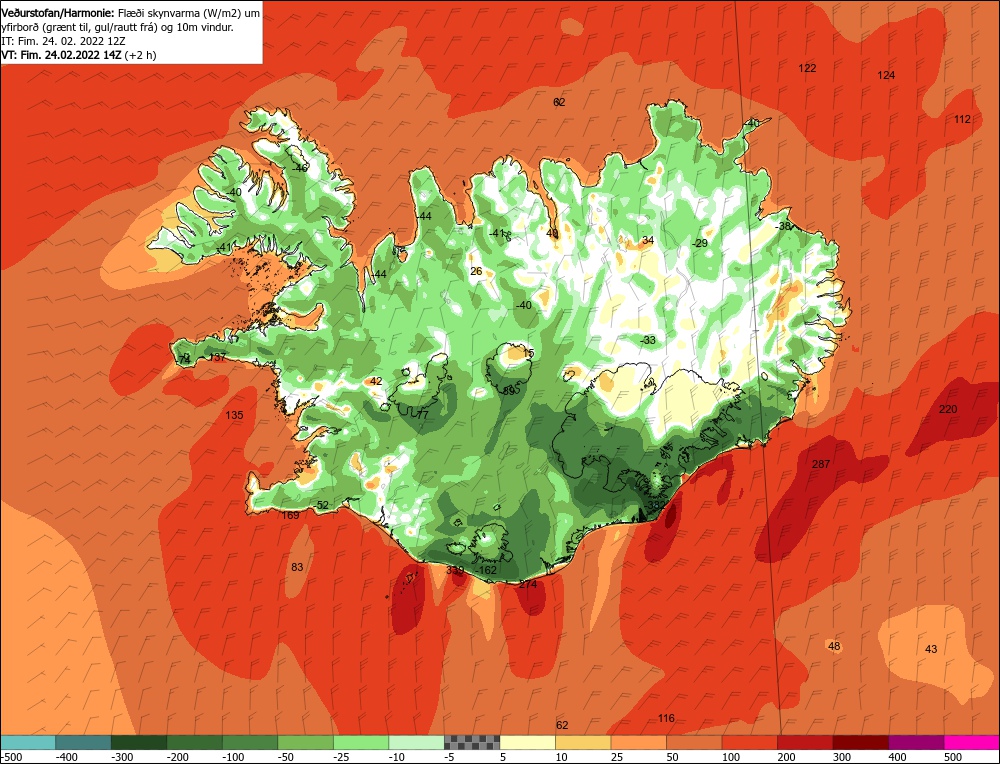Select the magenta legend swatch right of 500
Viewport: 1000px width, 764px height.
972,742
